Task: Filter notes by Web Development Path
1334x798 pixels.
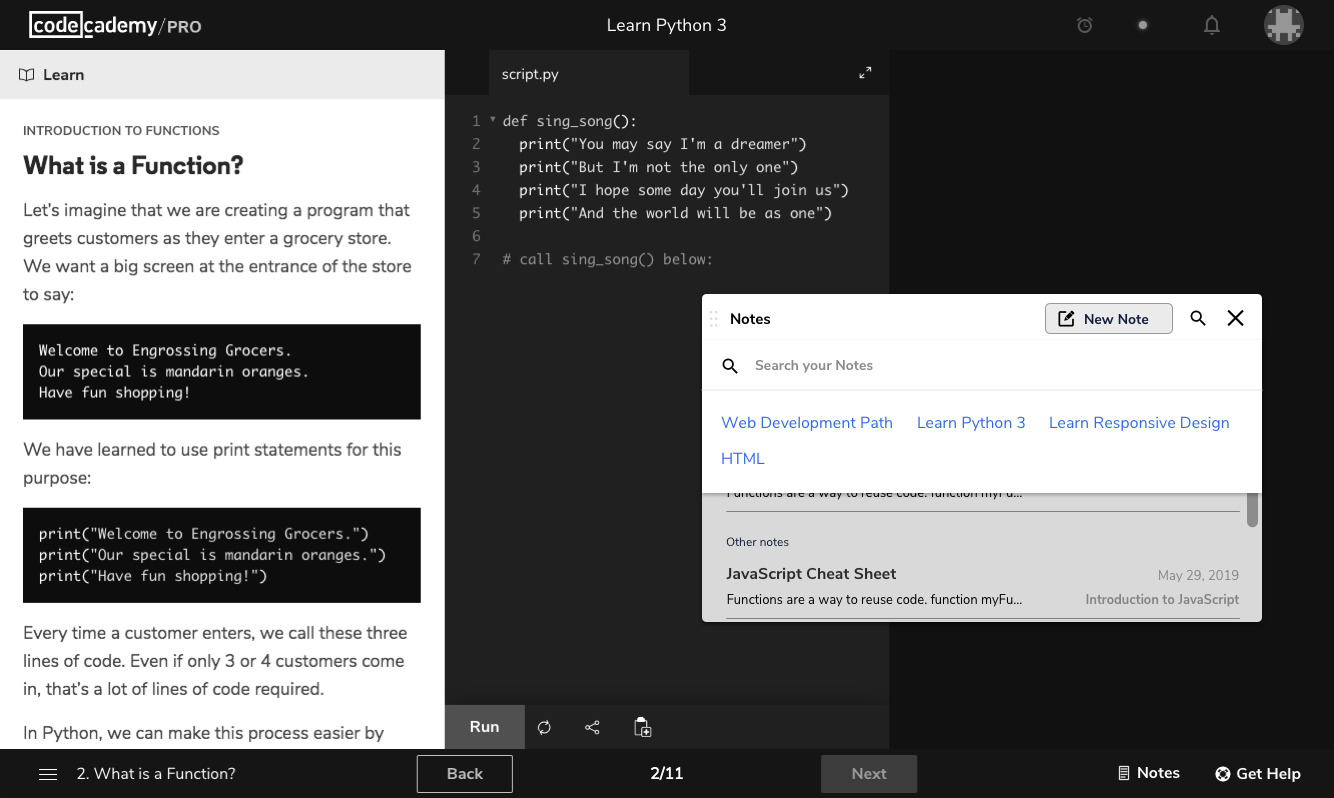Action: pos(807,423)
